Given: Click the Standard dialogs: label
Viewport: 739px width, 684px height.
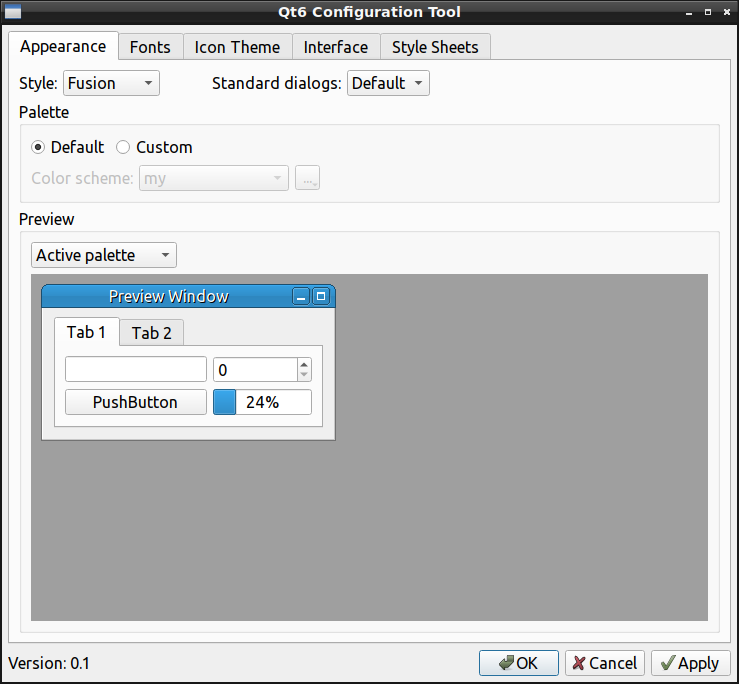Looking at the screenshot, I should [277, 83].
